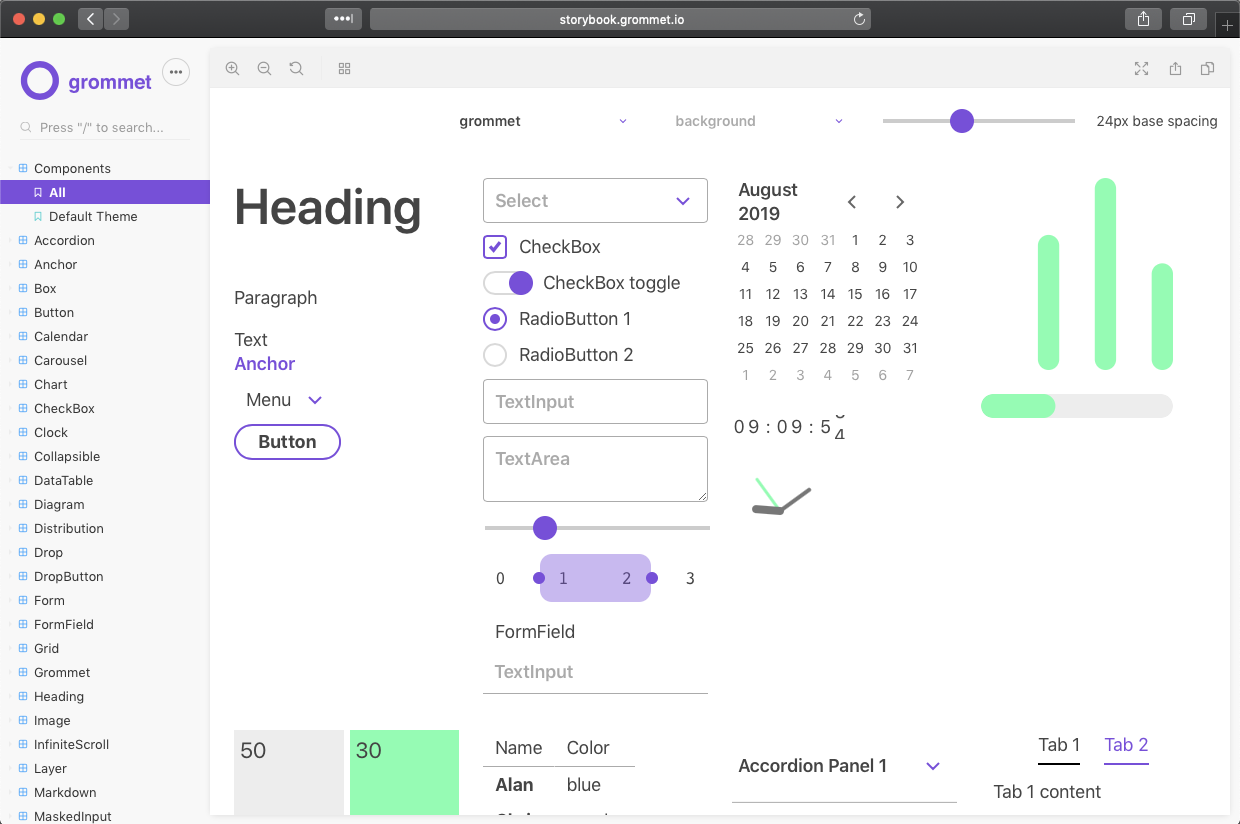
Task: Open the sidebar ellipsis menu button
Action: point(176,73)
